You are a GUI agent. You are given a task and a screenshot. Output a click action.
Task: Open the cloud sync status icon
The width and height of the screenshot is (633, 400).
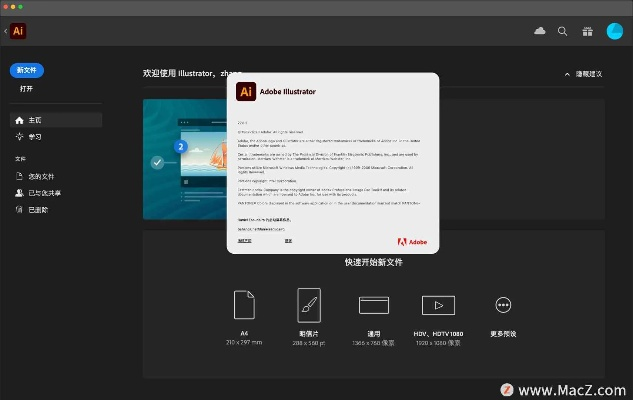540,32
